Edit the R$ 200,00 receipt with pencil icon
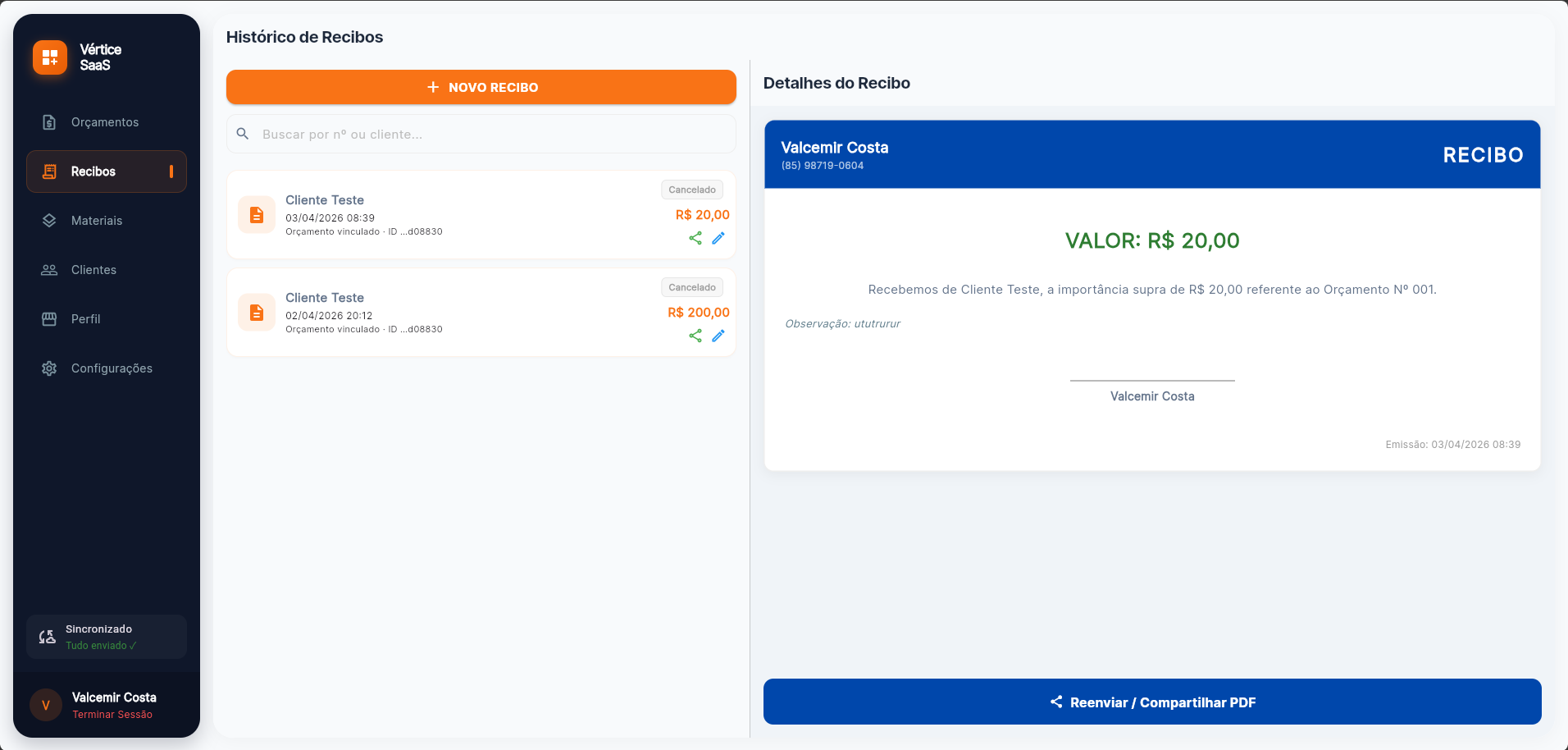 718,336
